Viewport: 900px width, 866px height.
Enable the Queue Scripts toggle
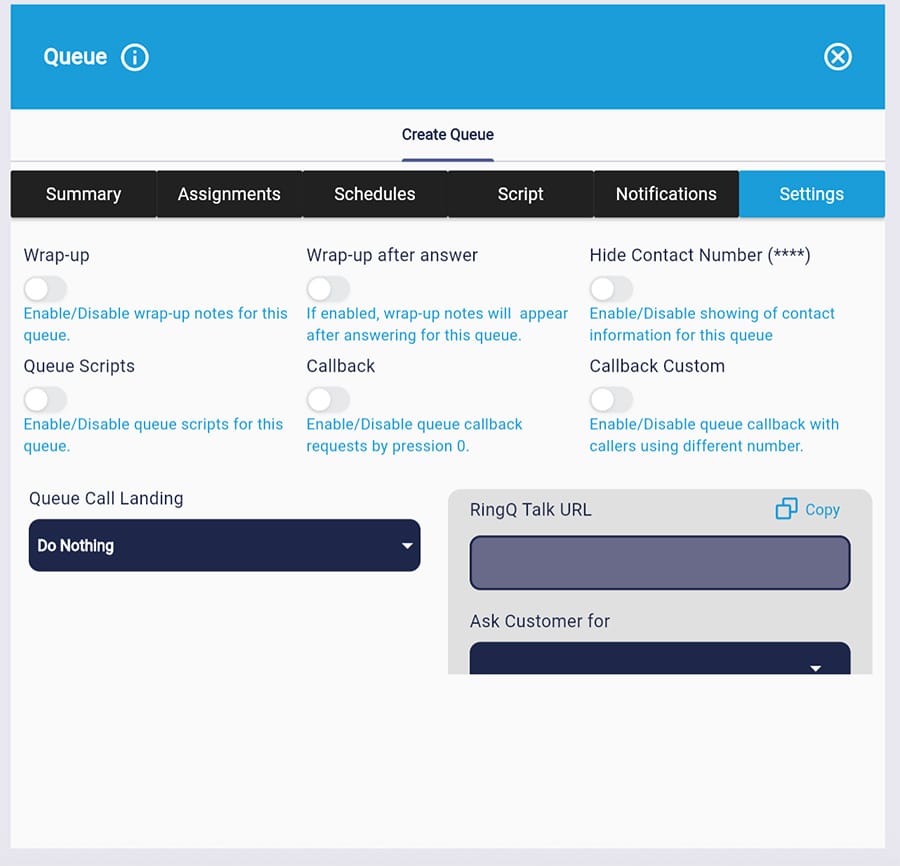point(45,400)
